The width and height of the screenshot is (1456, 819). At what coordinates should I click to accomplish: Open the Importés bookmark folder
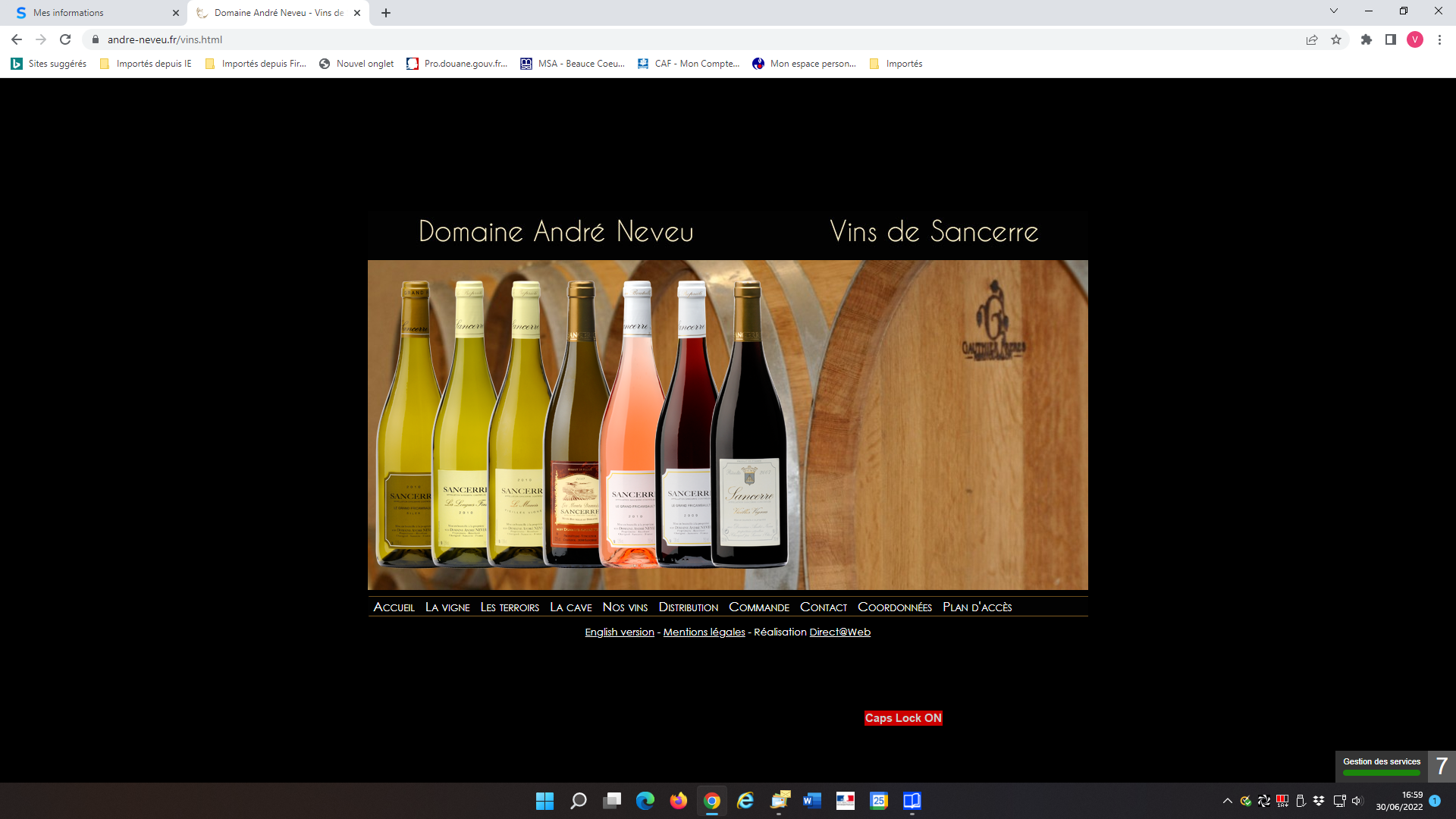tap(896, 64)
